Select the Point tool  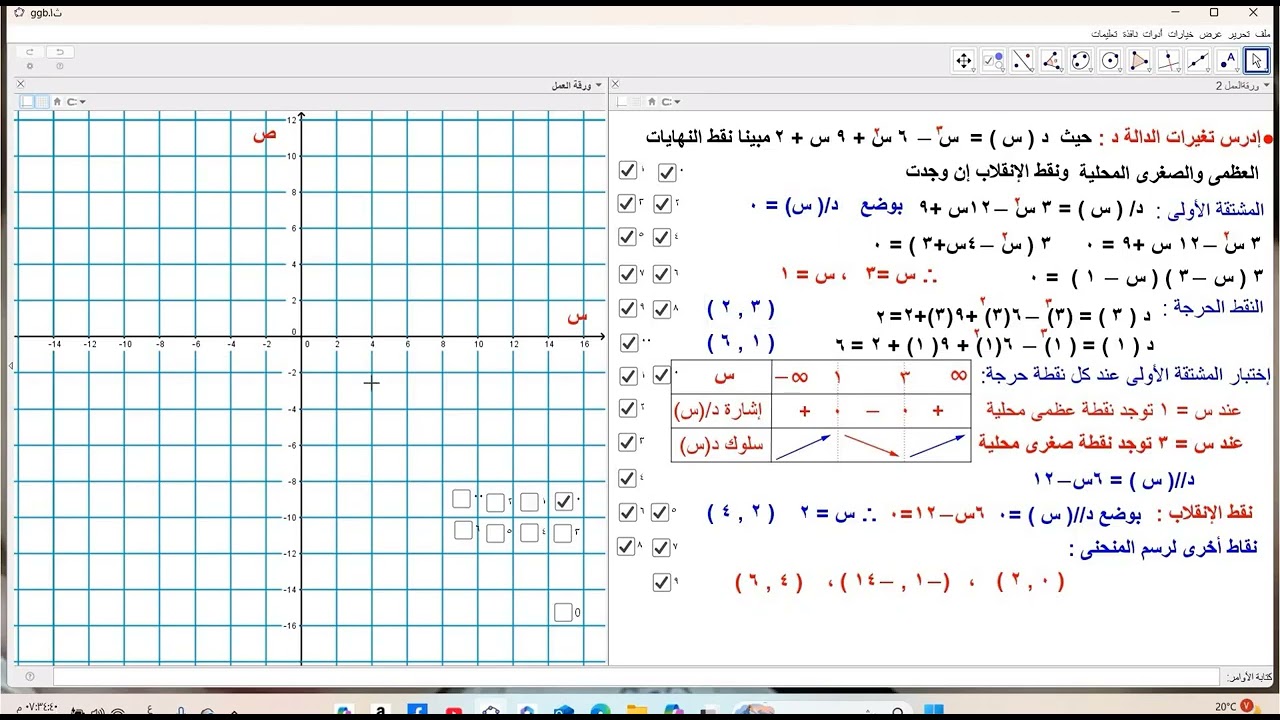pyautogui.click(x=1227, y=61)
